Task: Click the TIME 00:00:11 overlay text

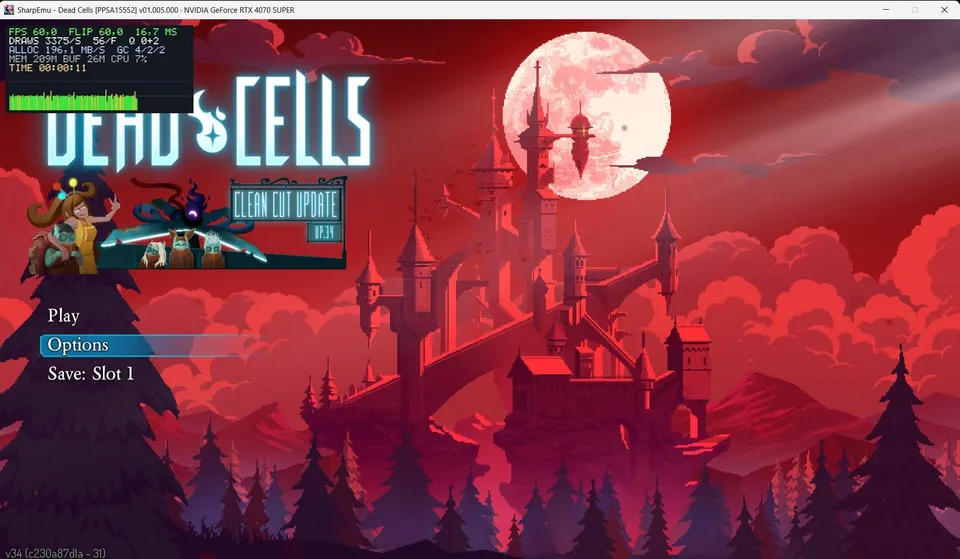Action: click(48, 68)
